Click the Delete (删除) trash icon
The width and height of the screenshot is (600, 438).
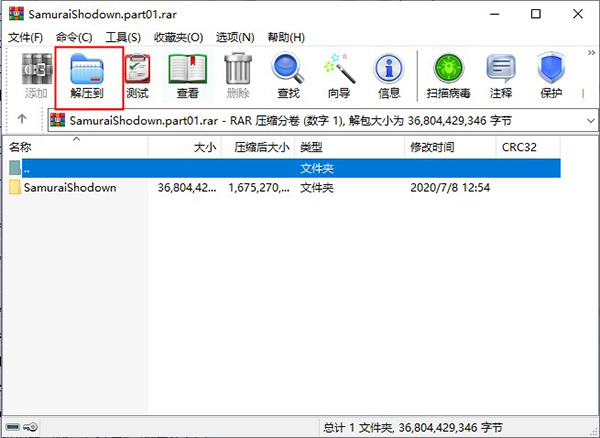pos(238,68)
